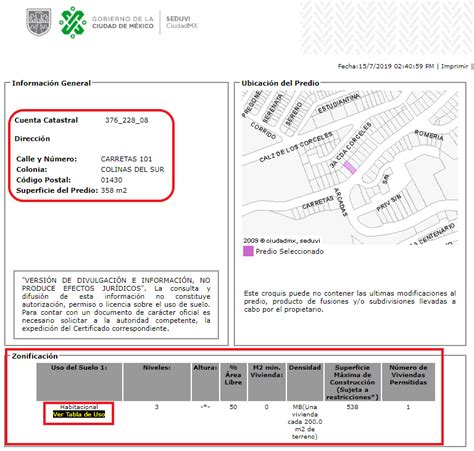
Task: Select the Superficie del Predio value 358 m2
Action: click(114, 190)
